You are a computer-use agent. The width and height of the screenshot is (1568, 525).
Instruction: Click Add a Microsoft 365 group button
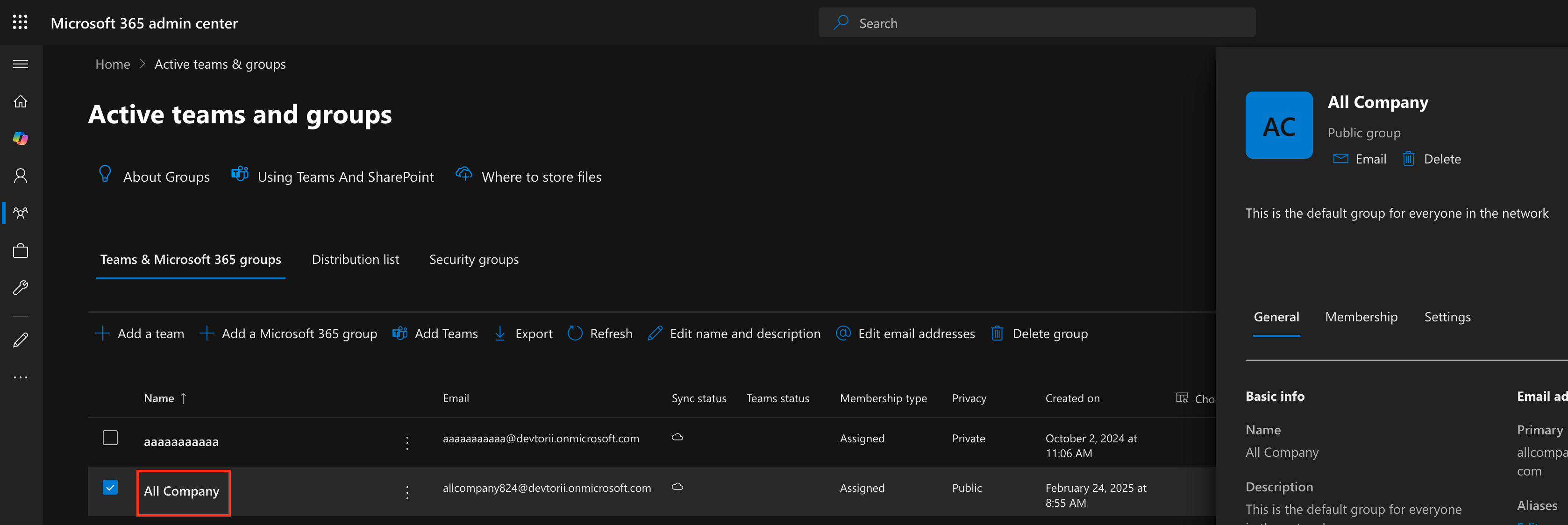pos(289,333)
